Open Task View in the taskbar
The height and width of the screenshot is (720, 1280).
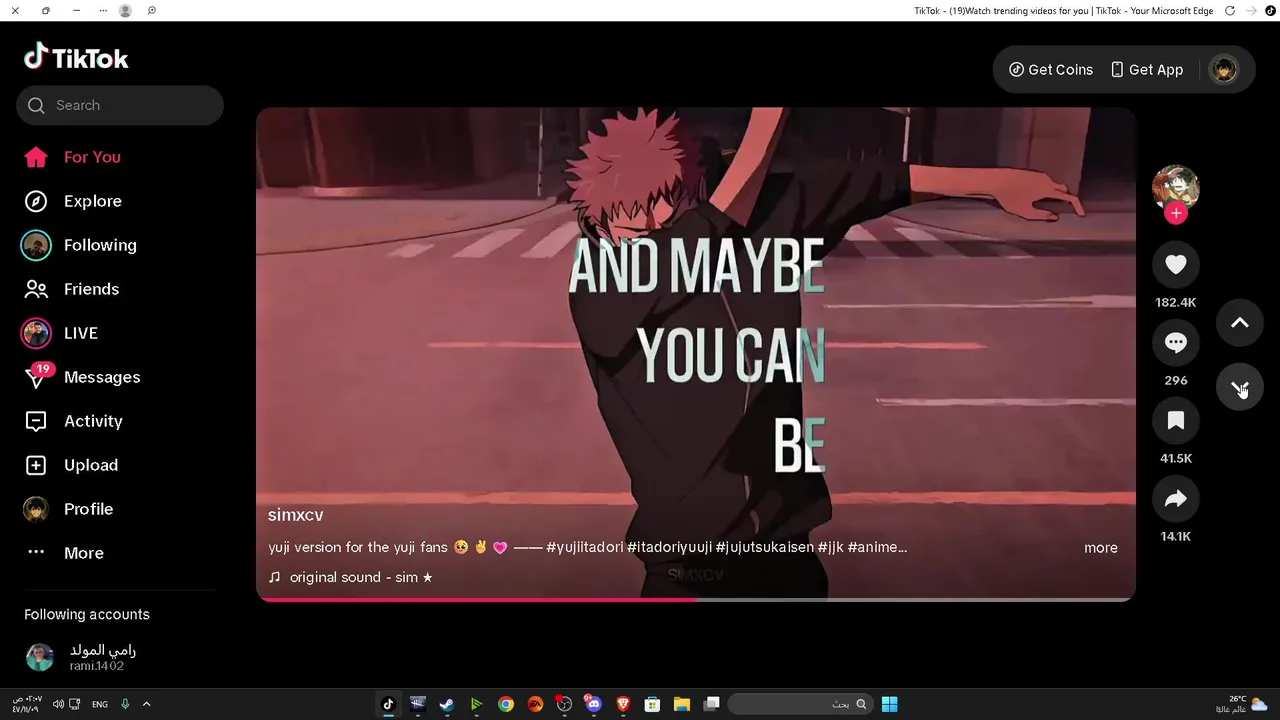(x=711, y=704)
